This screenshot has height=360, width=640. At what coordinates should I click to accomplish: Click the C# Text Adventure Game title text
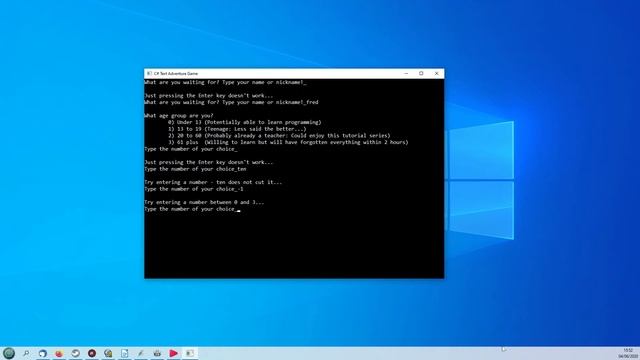[176, 73]
